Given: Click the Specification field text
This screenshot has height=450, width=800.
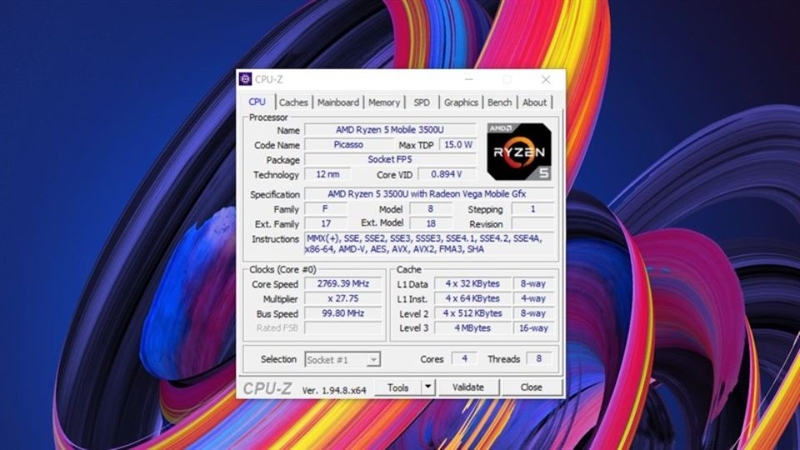Looking at the screenshot, I should point(429,194).
